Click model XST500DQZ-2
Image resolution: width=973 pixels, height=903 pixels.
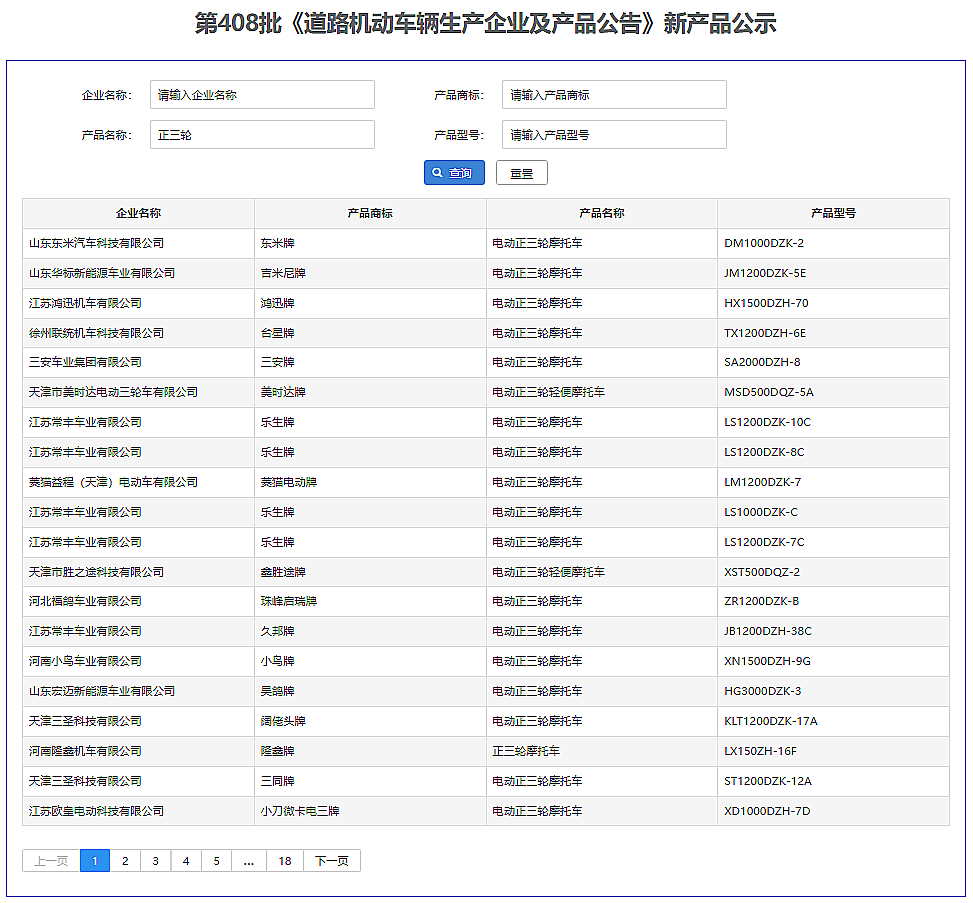pos(762,572)
